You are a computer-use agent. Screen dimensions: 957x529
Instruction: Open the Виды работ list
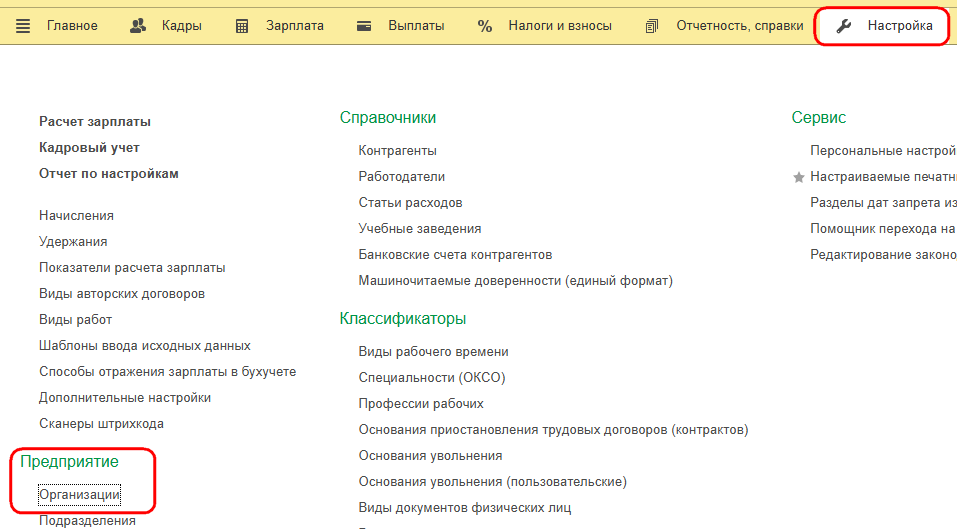[x=76, y=320]
